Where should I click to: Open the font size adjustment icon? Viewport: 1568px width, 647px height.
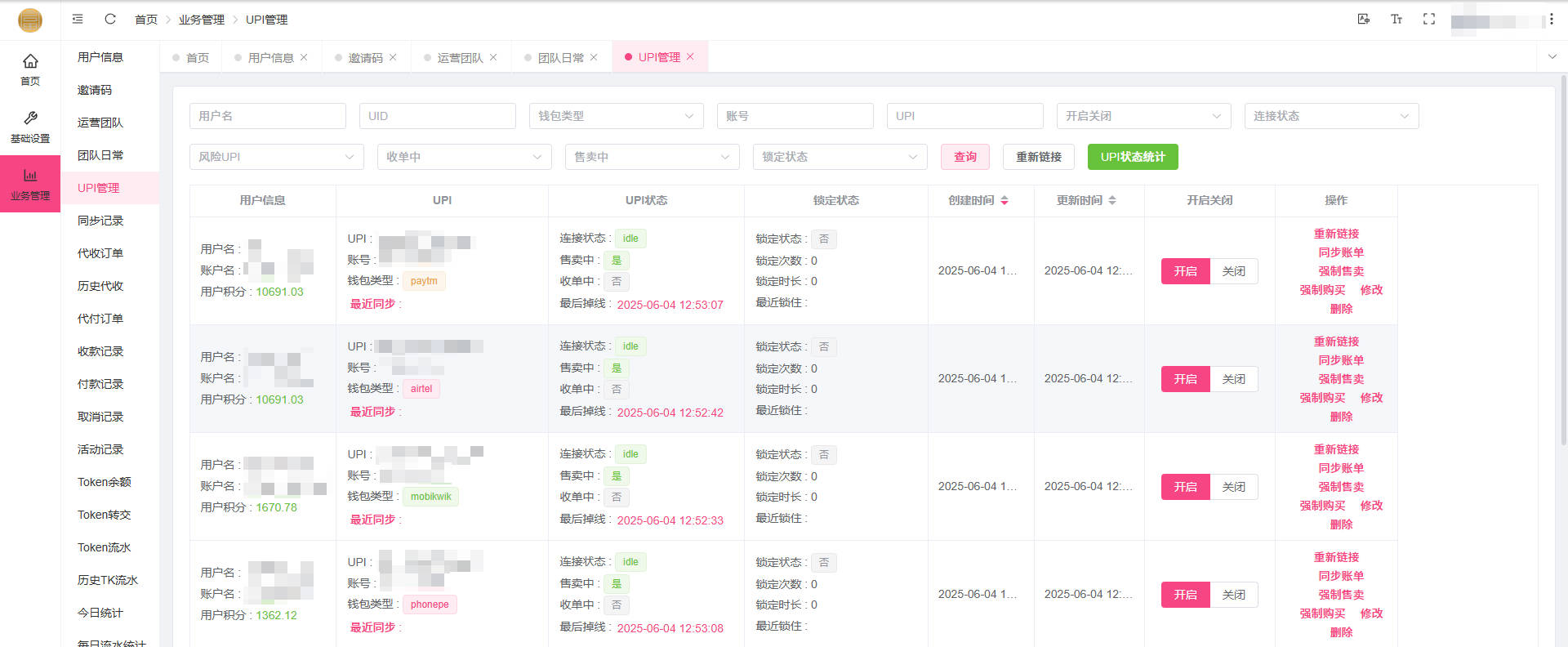[x=1396, y=19]
